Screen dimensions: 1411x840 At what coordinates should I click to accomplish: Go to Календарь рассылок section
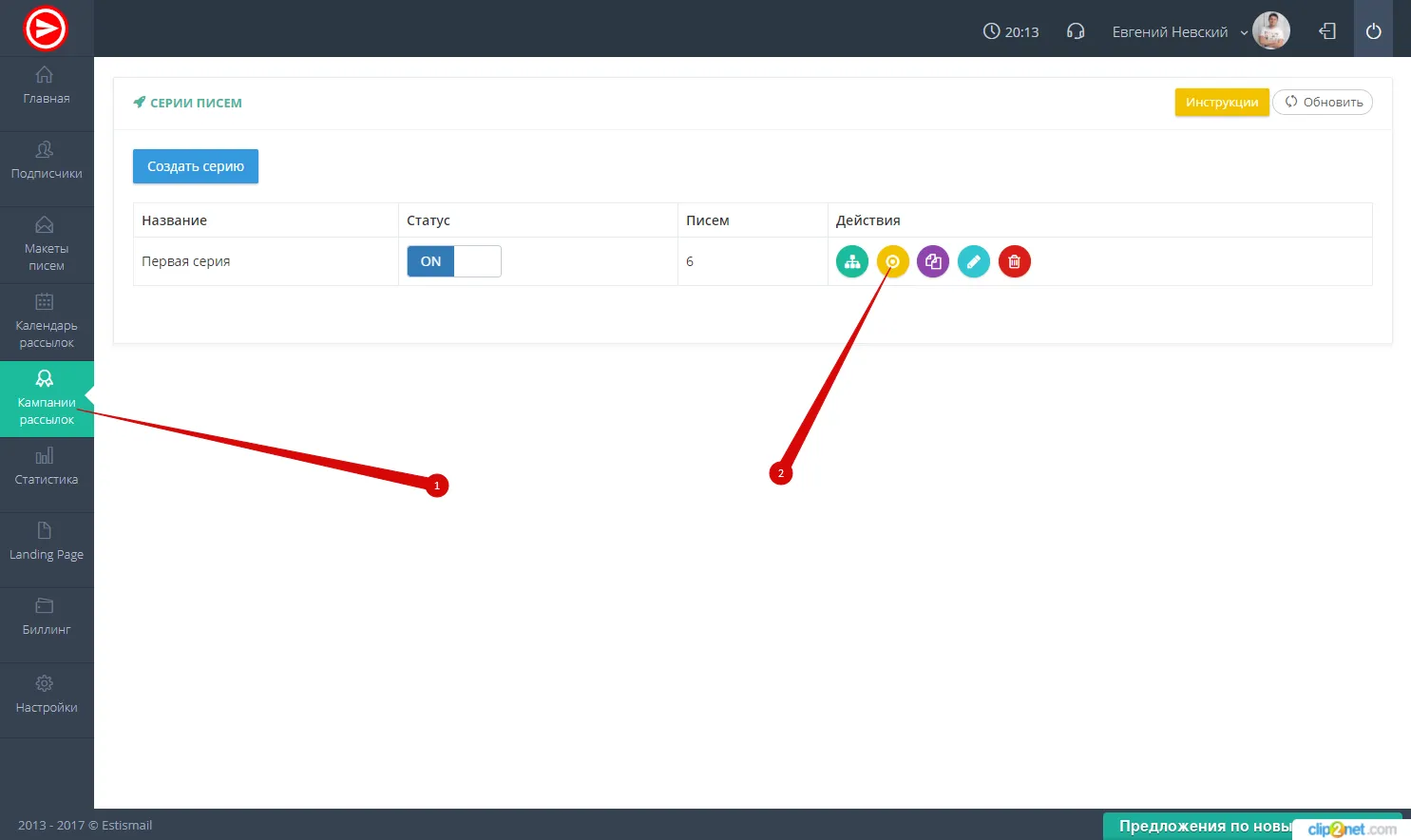click(47, 321)
